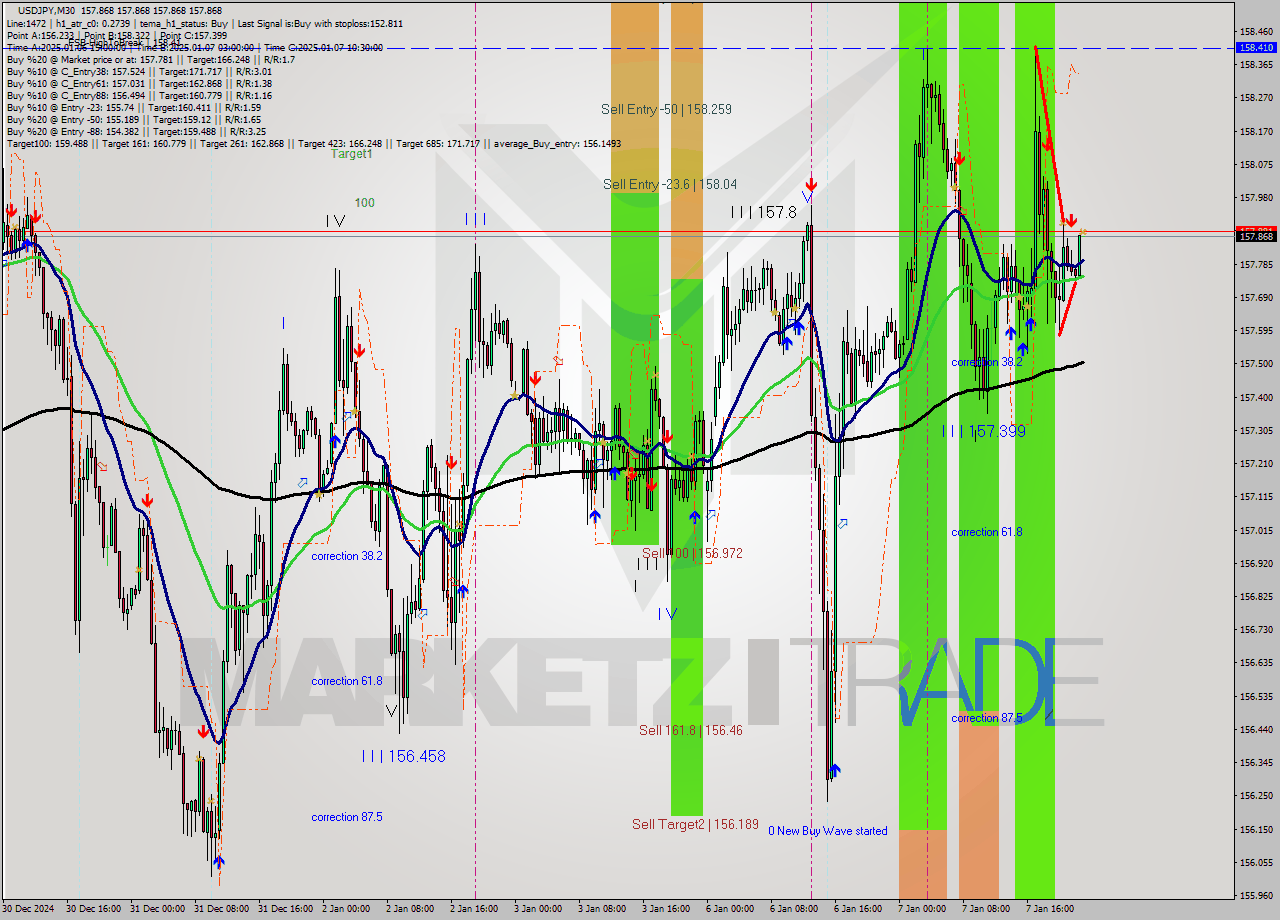Click the 157.305 value on the price axis
This screenshot has height=920, width=1280.
tap(1256, 431)
